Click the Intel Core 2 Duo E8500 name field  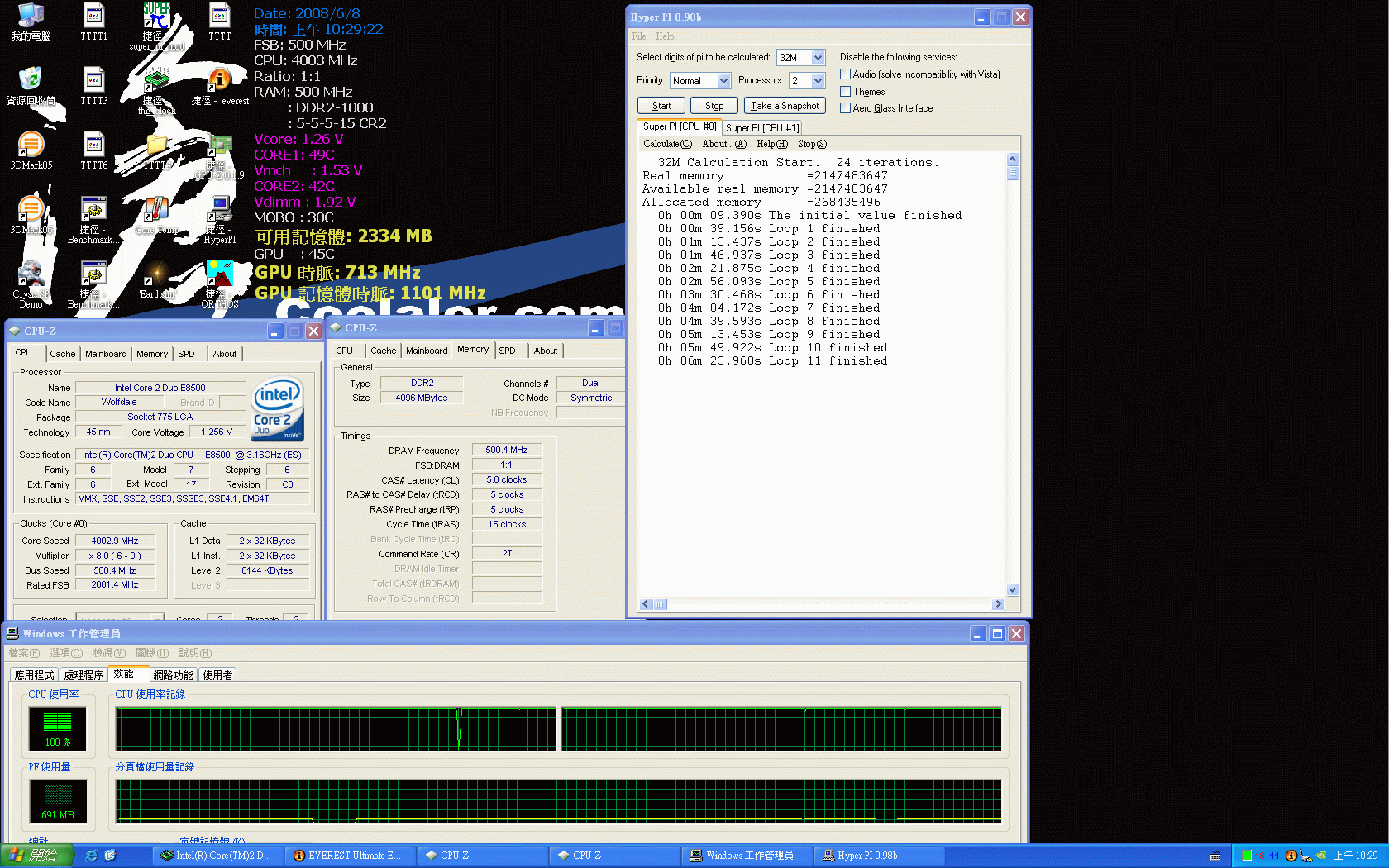point(160,388)
